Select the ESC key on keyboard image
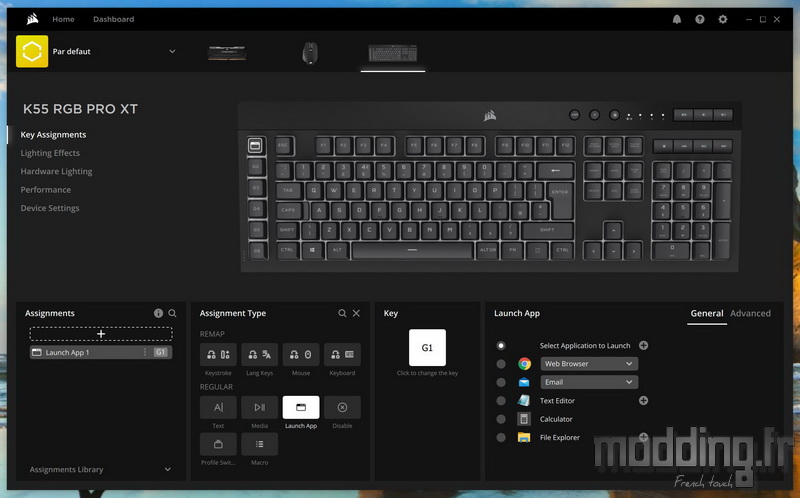The width and height of the screenshot is (800, 498). point(284,146)
